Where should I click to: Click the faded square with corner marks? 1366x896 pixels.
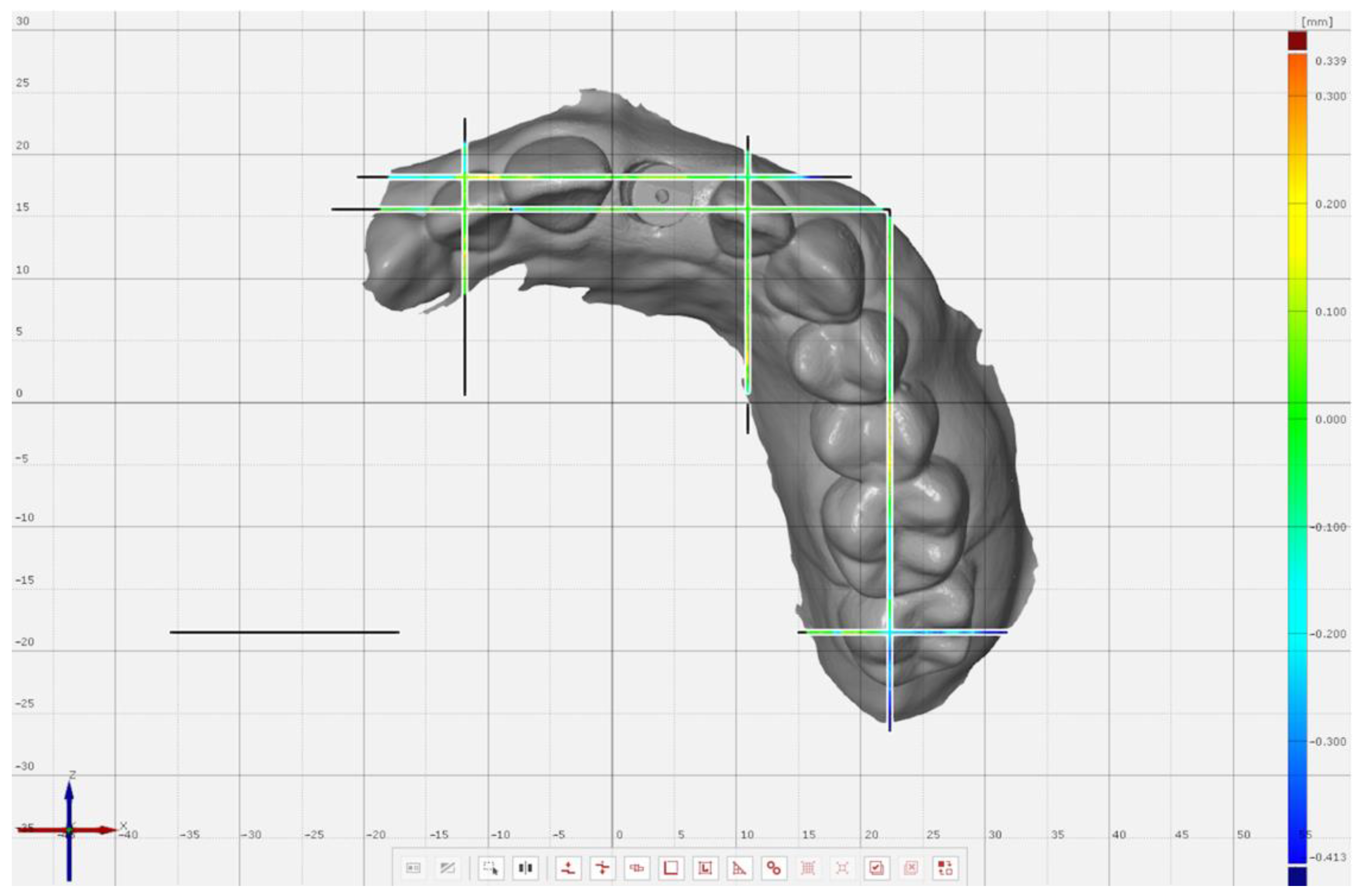[x=842, y=868]
